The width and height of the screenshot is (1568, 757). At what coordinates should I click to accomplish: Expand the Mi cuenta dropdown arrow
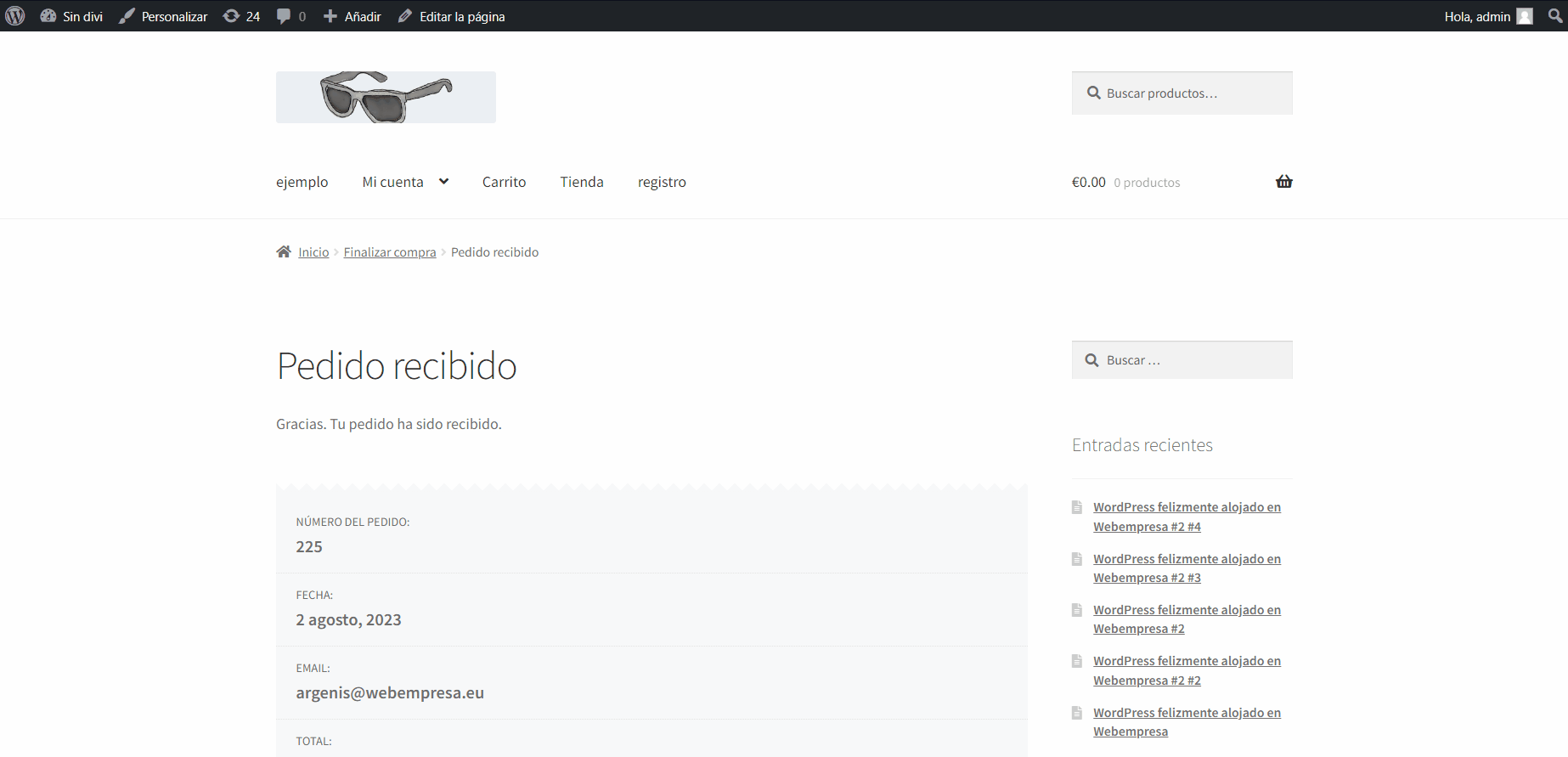tap(443, 182)
